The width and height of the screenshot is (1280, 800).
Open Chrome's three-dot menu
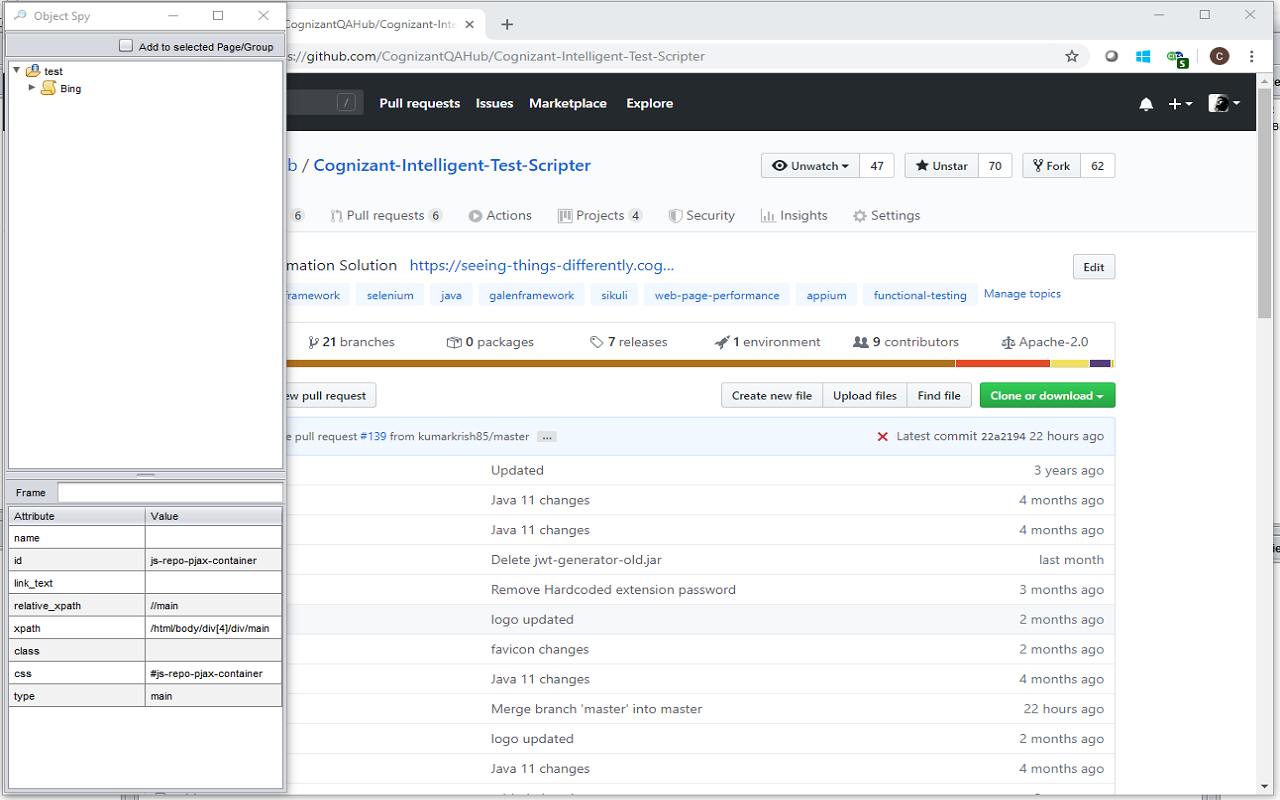pyautogui.click(x=1252, y=56)
